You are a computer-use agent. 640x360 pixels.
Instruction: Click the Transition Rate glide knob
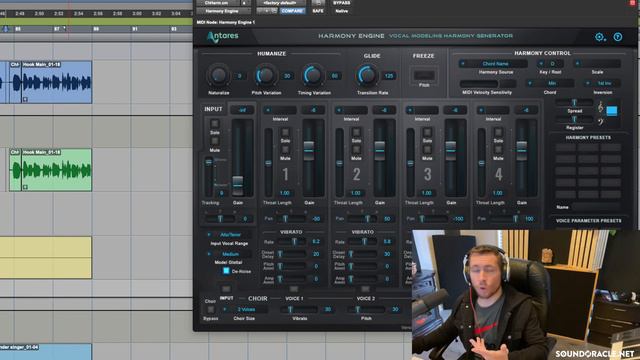pos(367,75)
